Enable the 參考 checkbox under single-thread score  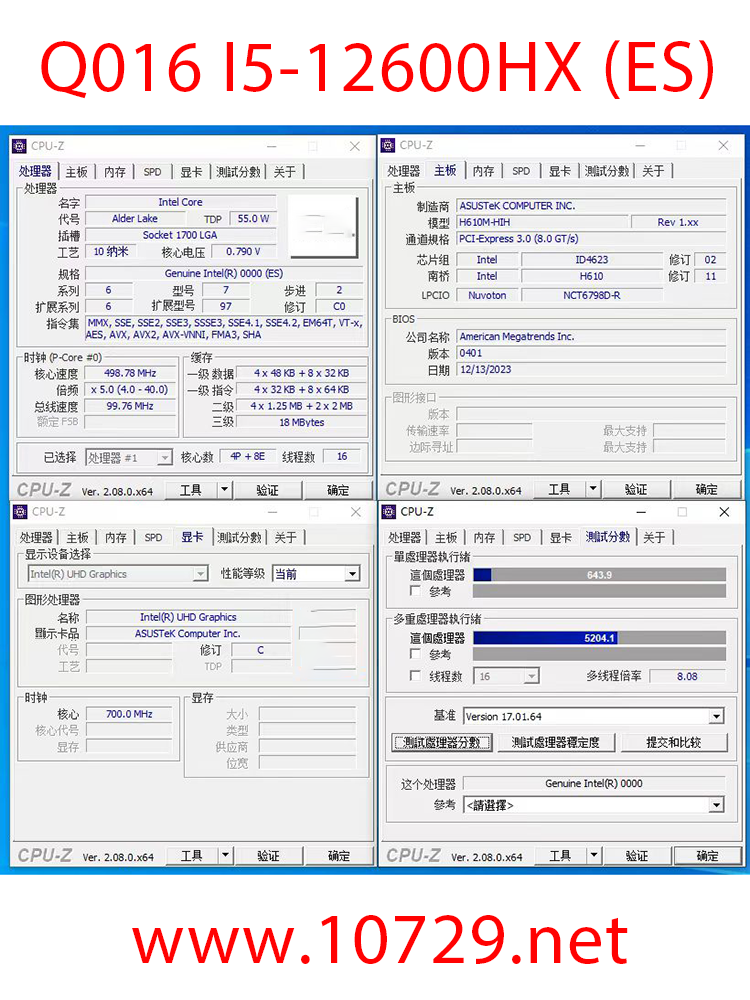point(415,592)
